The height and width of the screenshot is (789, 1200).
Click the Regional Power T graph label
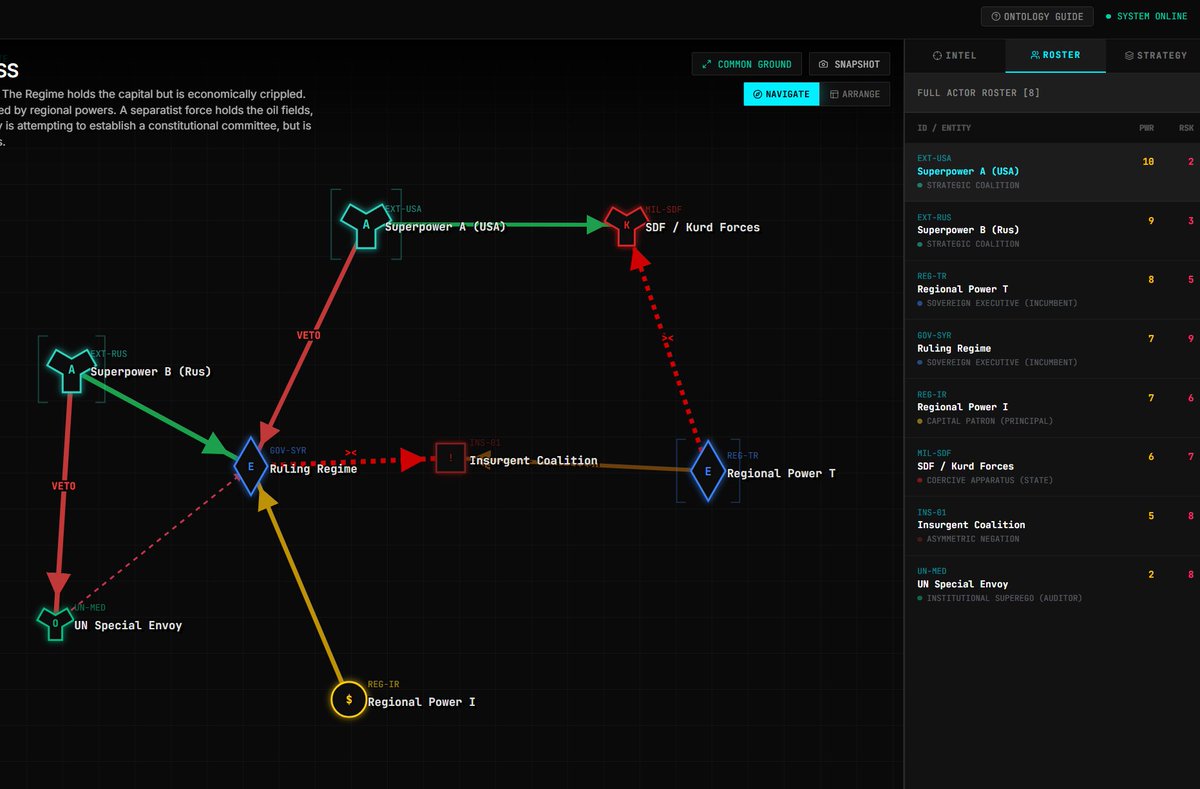tap(781, 473)
